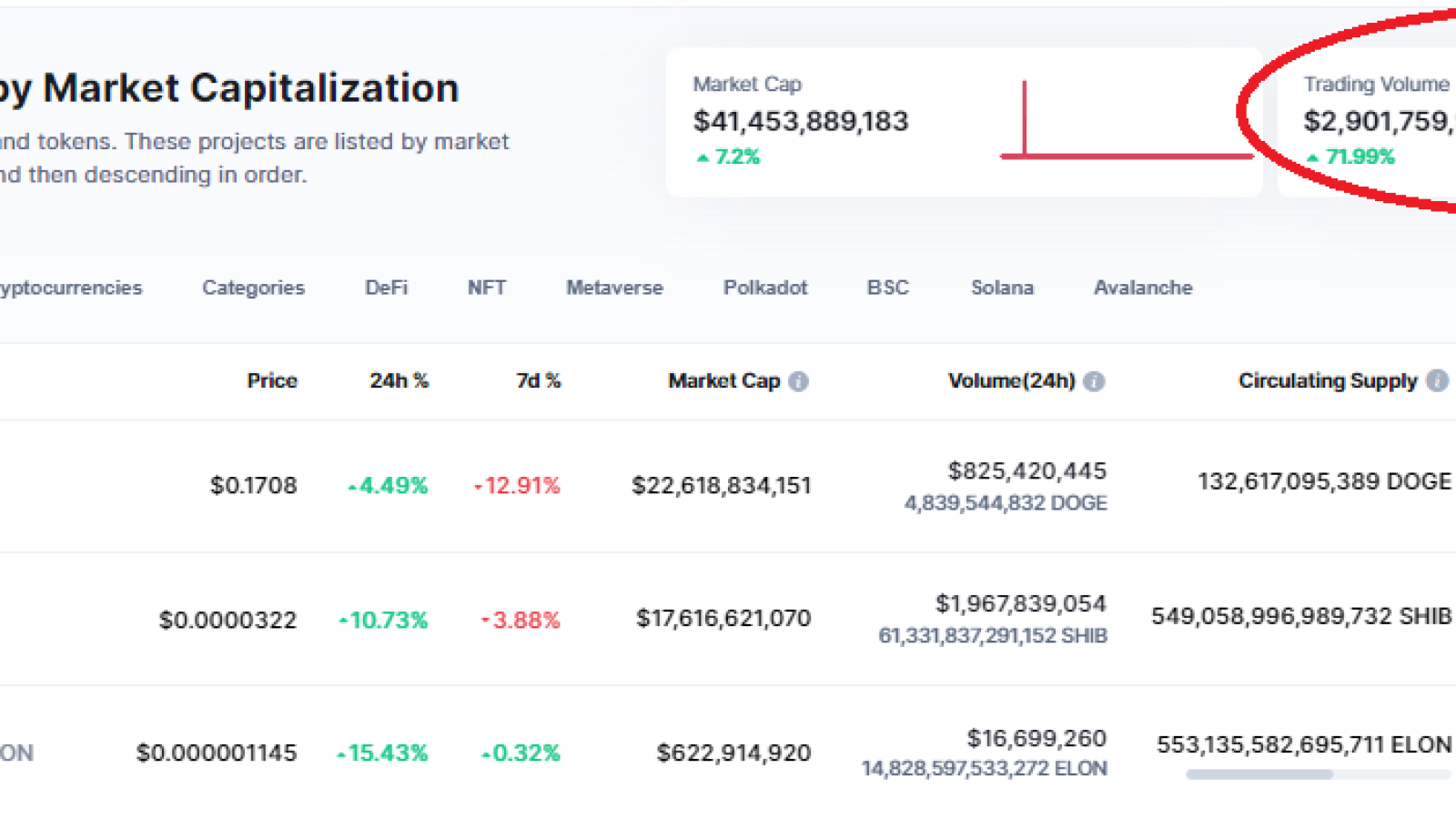1456x819 pixels.
Task: Click the 61,331,837,291,152 SHIB volume text
Action: (x=993, y=635)
